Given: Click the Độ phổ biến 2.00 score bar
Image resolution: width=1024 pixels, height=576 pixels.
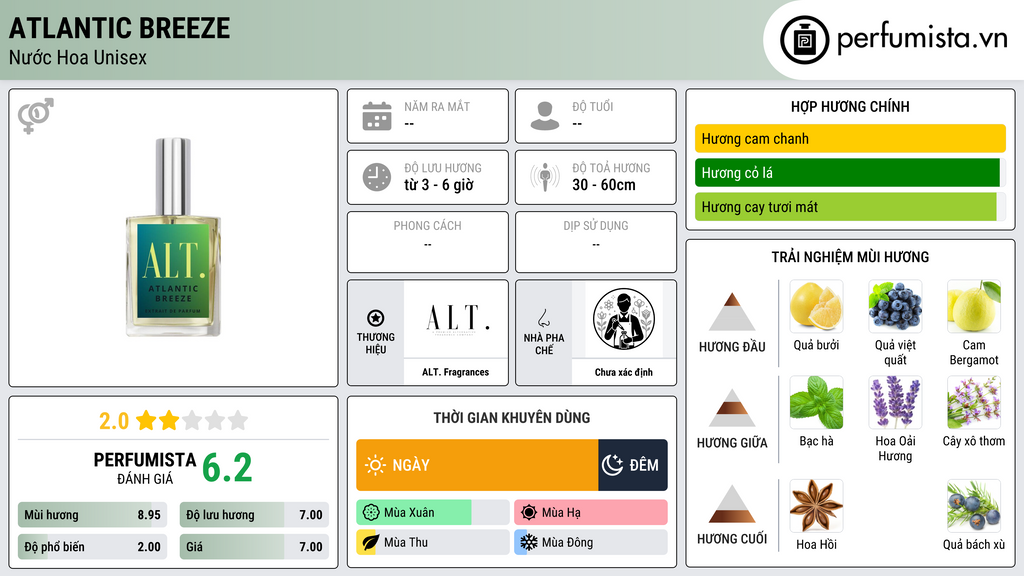Looking at the screenshot, I should pos(93,547).
